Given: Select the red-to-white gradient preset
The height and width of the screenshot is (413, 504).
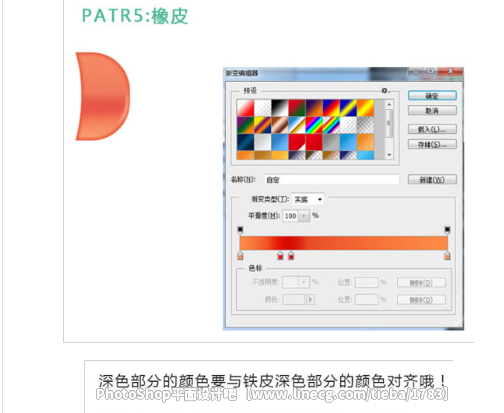Looking at the screenshot, I should coord(245,108).
